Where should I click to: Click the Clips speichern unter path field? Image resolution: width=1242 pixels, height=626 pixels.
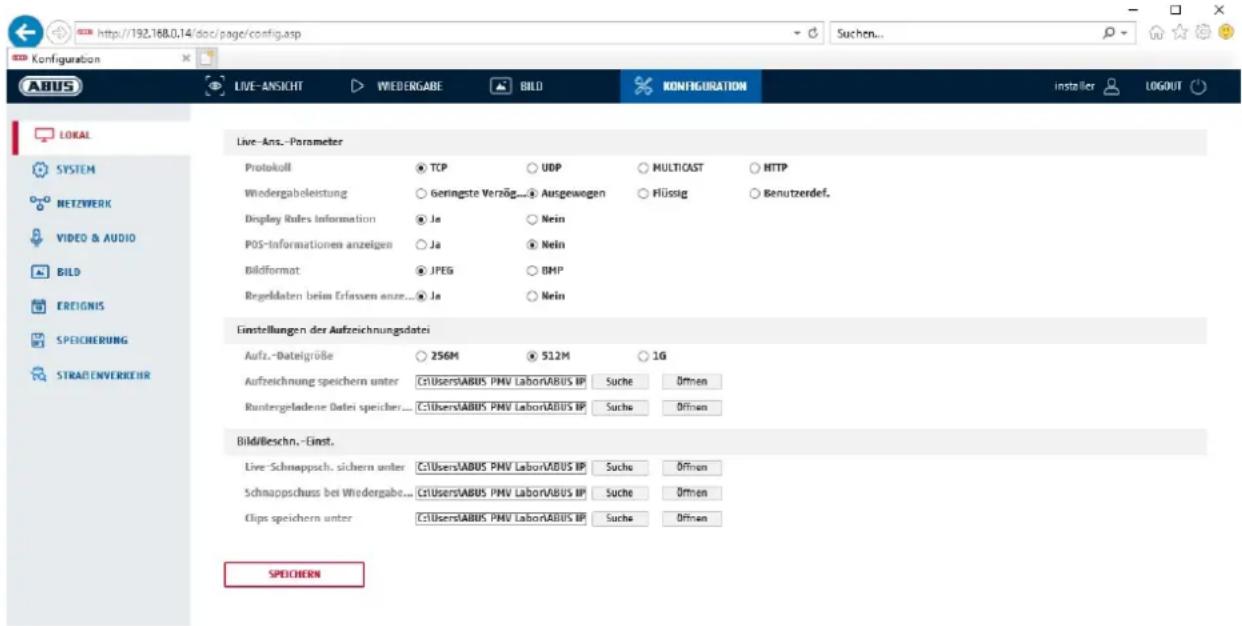[500, 518]
